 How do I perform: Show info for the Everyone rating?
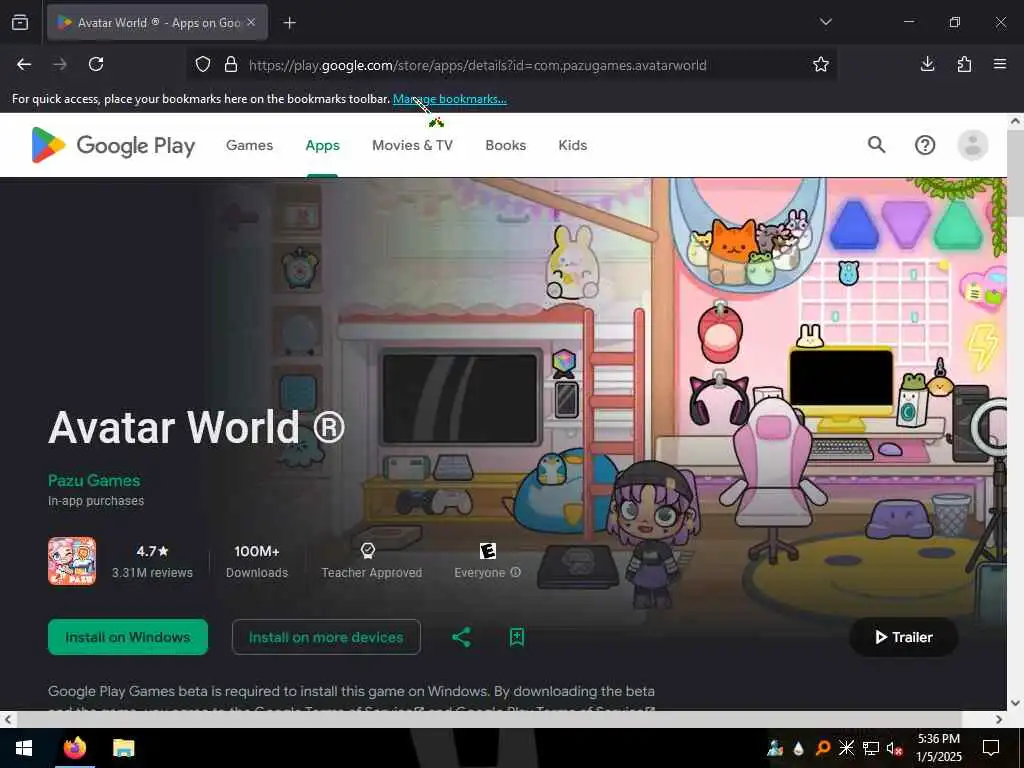[515, 572]
